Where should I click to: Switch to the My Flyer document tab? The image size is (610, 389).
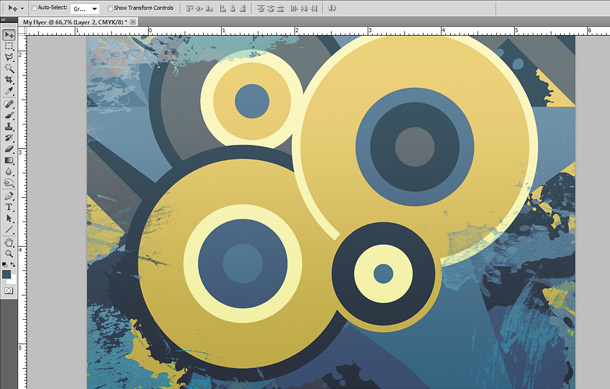pyautogui.click(x=73, y=22)
